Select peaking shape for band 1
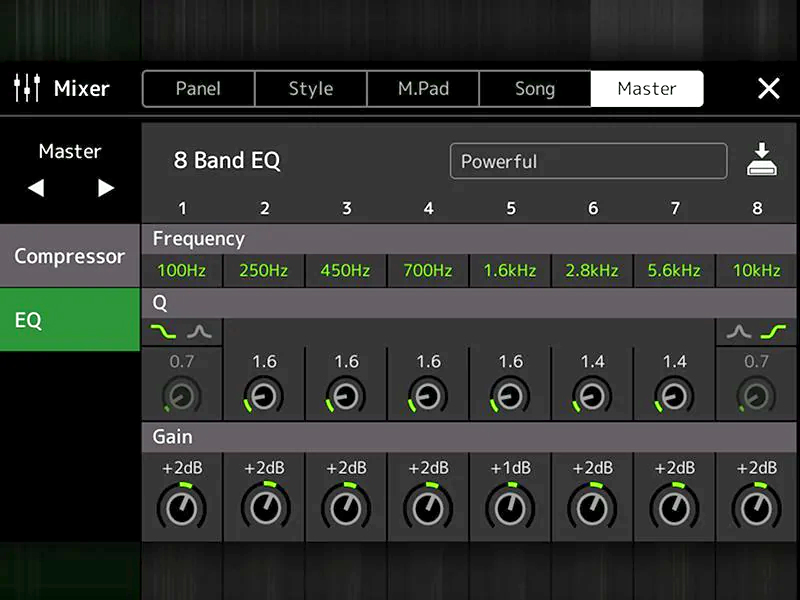 pos(199,332)
